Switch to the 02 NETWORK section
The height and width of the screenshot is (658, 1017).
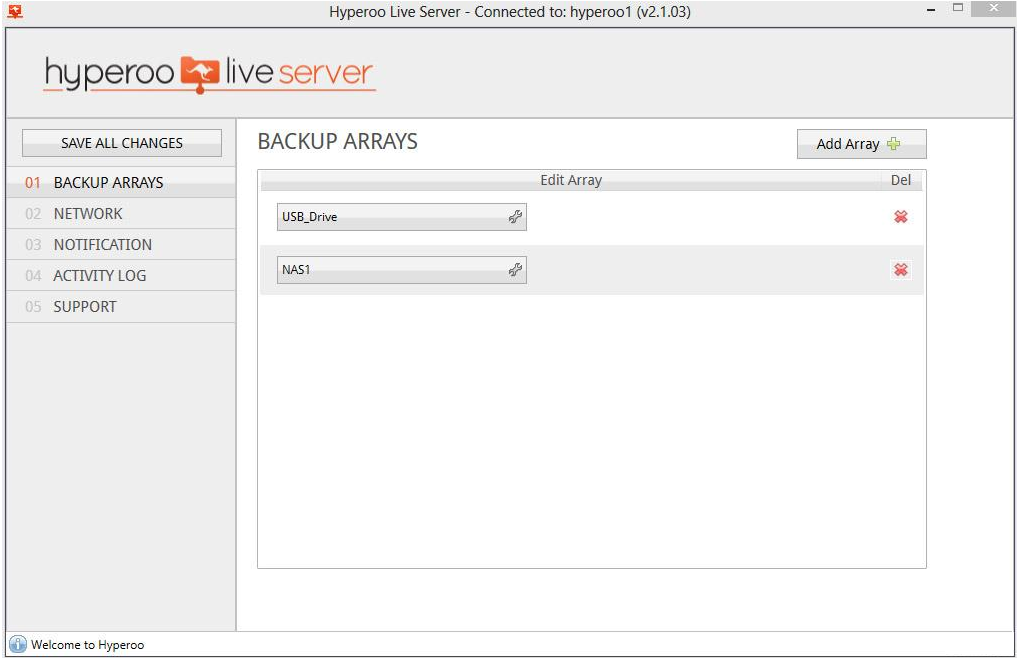[88, 214]
